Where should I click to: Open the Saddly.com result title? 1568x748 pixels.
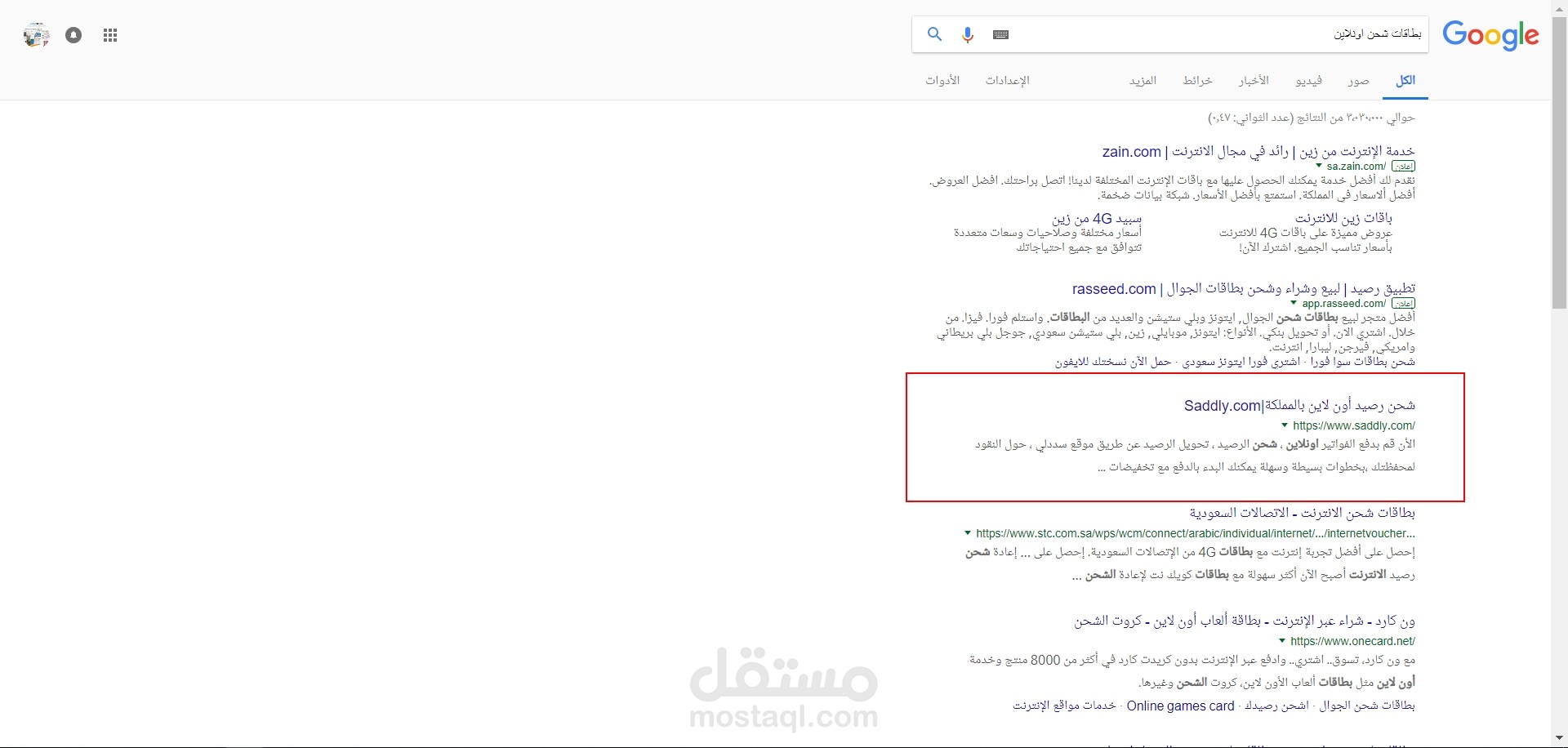[1299, 405]
